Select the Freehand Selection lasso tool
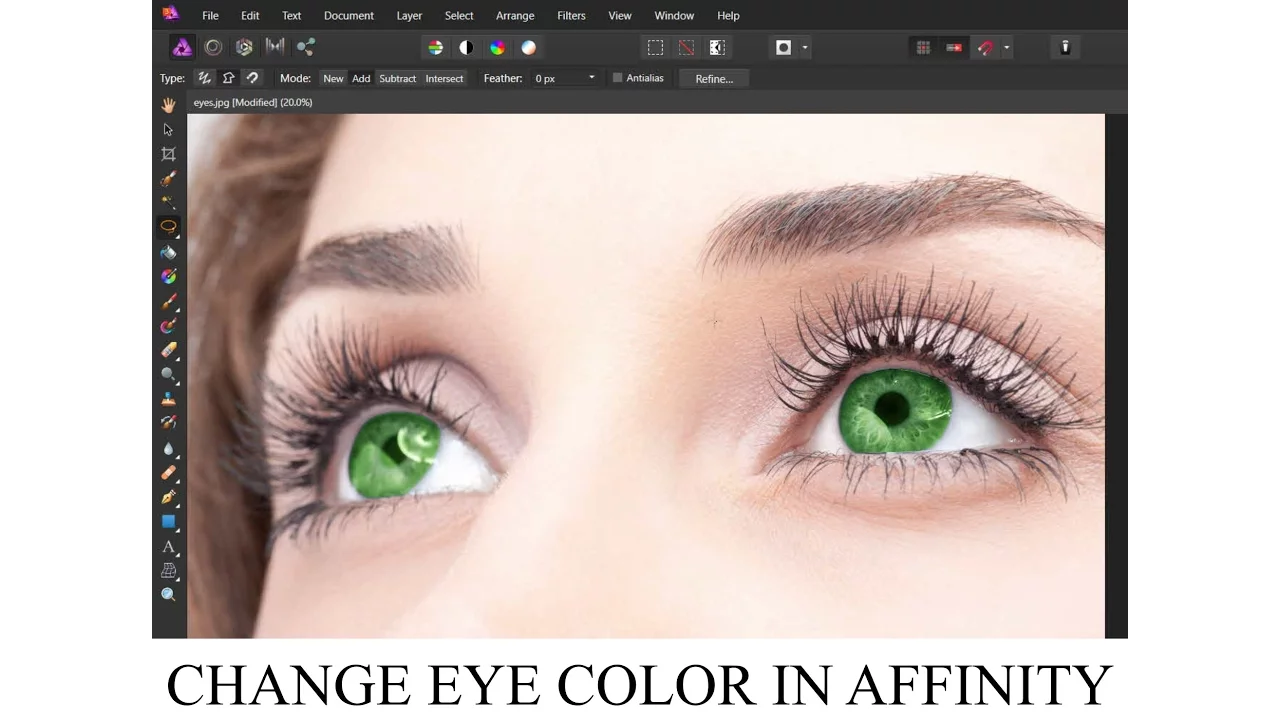Viewport: 1280px width, 720px height. click(168, 226)
